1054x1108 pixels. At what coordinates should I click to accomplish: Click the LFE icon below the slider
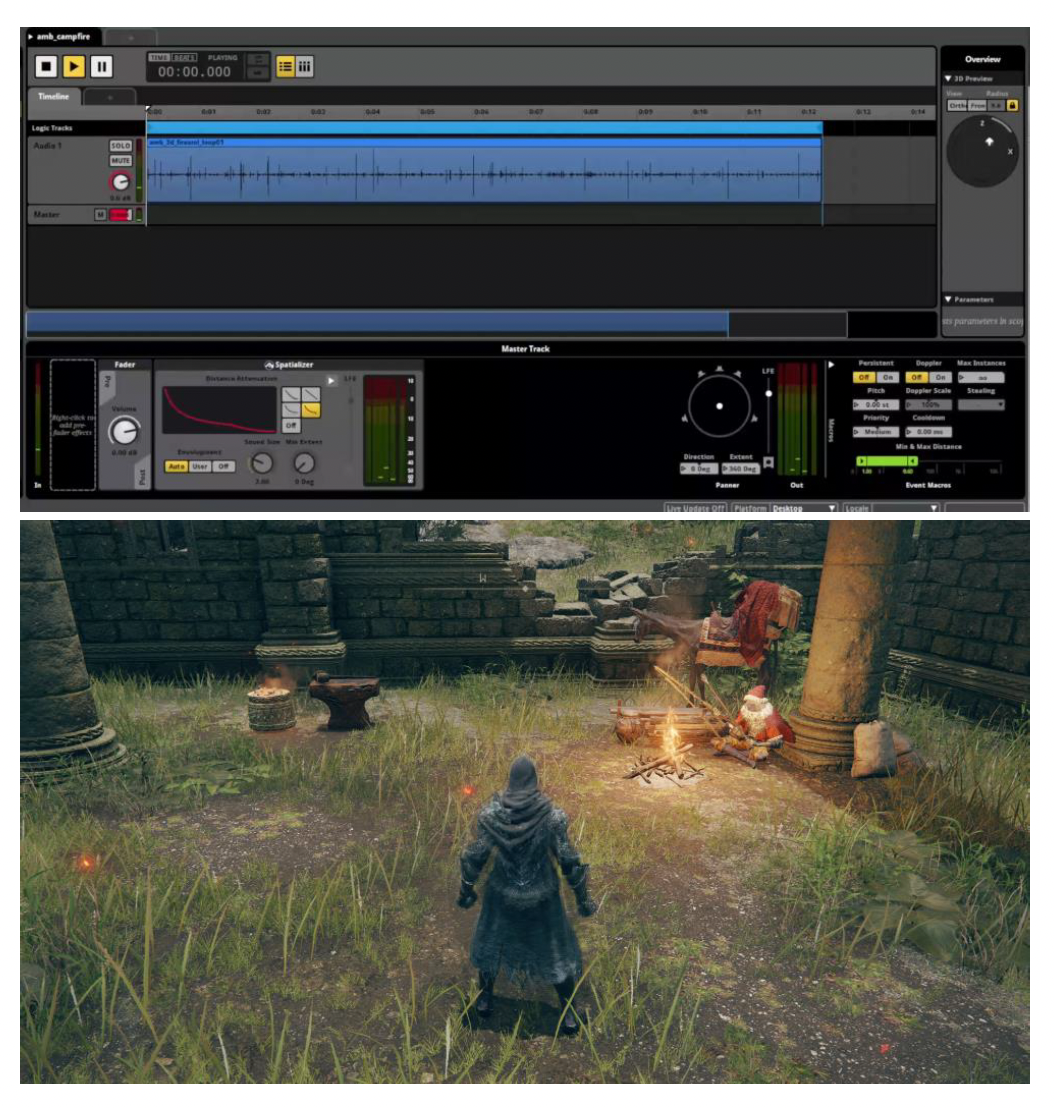[768, 462]
